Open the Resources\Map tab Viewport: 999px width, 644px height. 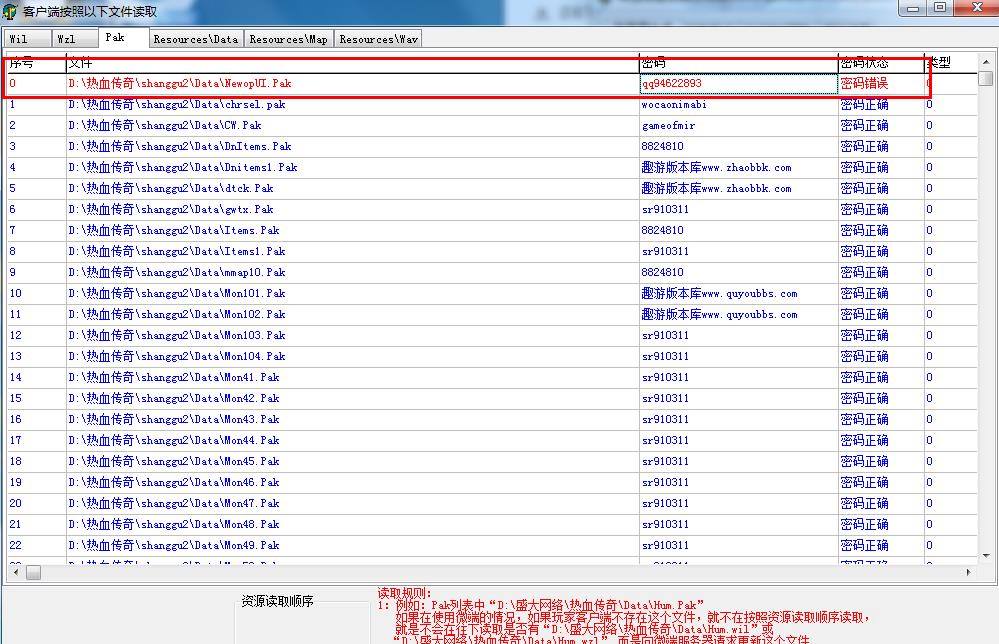288,39
